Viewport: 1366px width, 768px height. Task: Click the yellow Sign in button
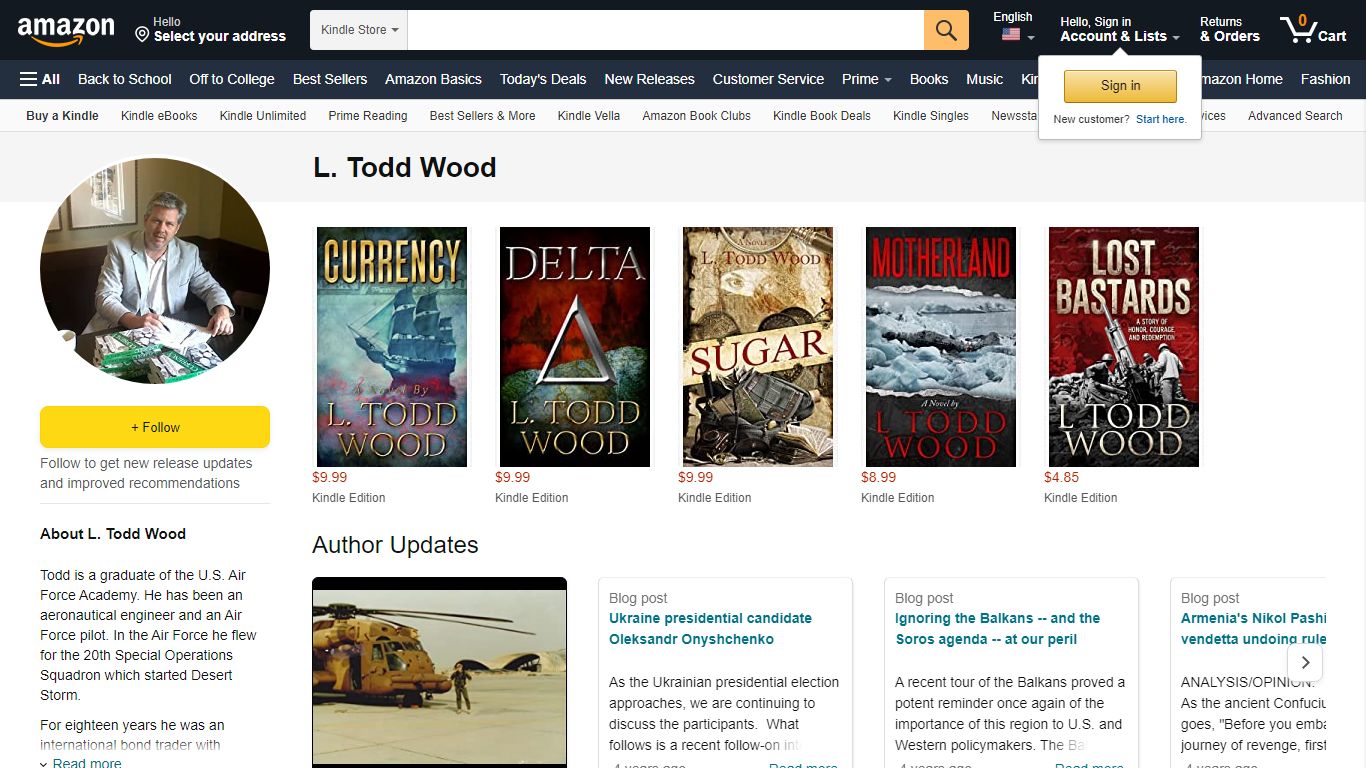1120,86
